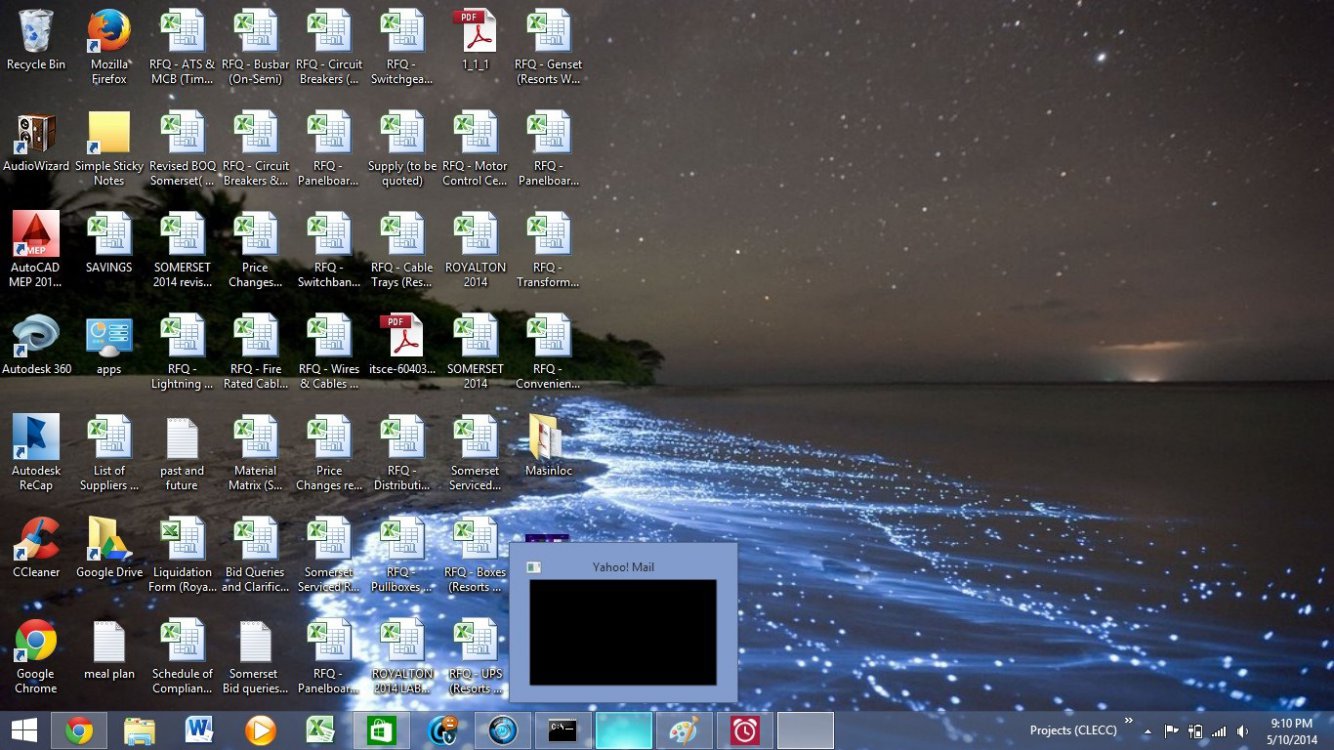Select the SAVINGS Excel file
This screenshot has height=750, width=1334.
click(109, 243)
